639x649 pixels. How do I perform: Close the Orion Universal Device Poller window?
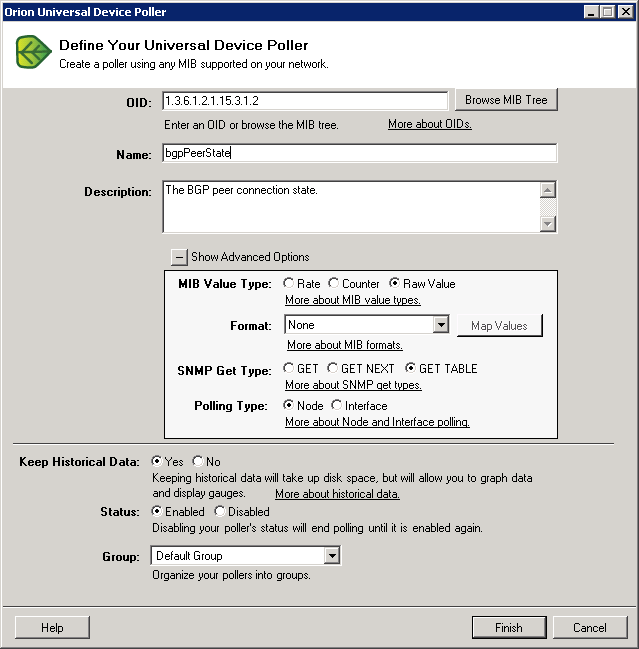click(x=626, y=12)
